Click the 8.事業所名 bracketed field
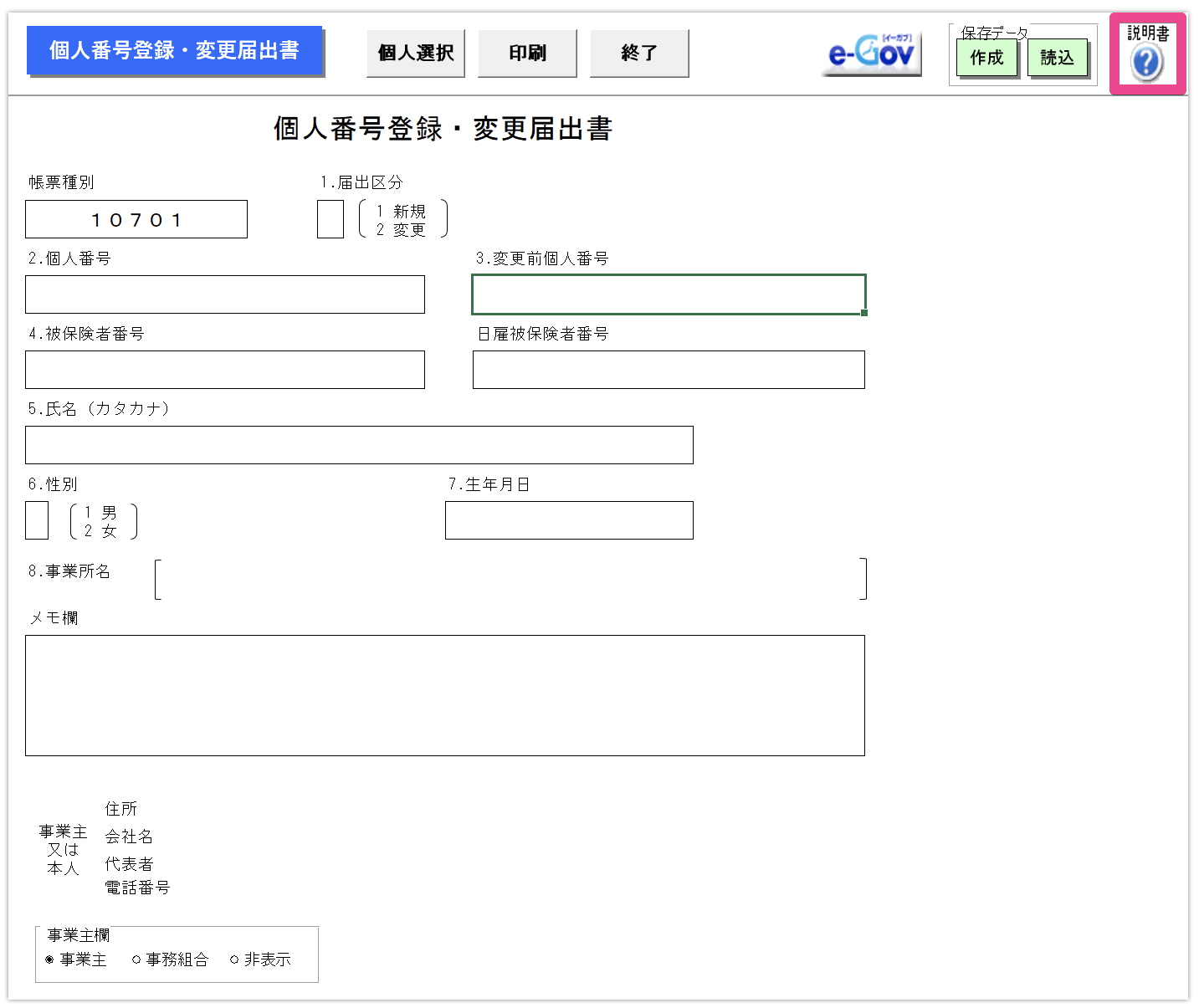Screen dimensions: 1199x1008 (x=510, y=579)
